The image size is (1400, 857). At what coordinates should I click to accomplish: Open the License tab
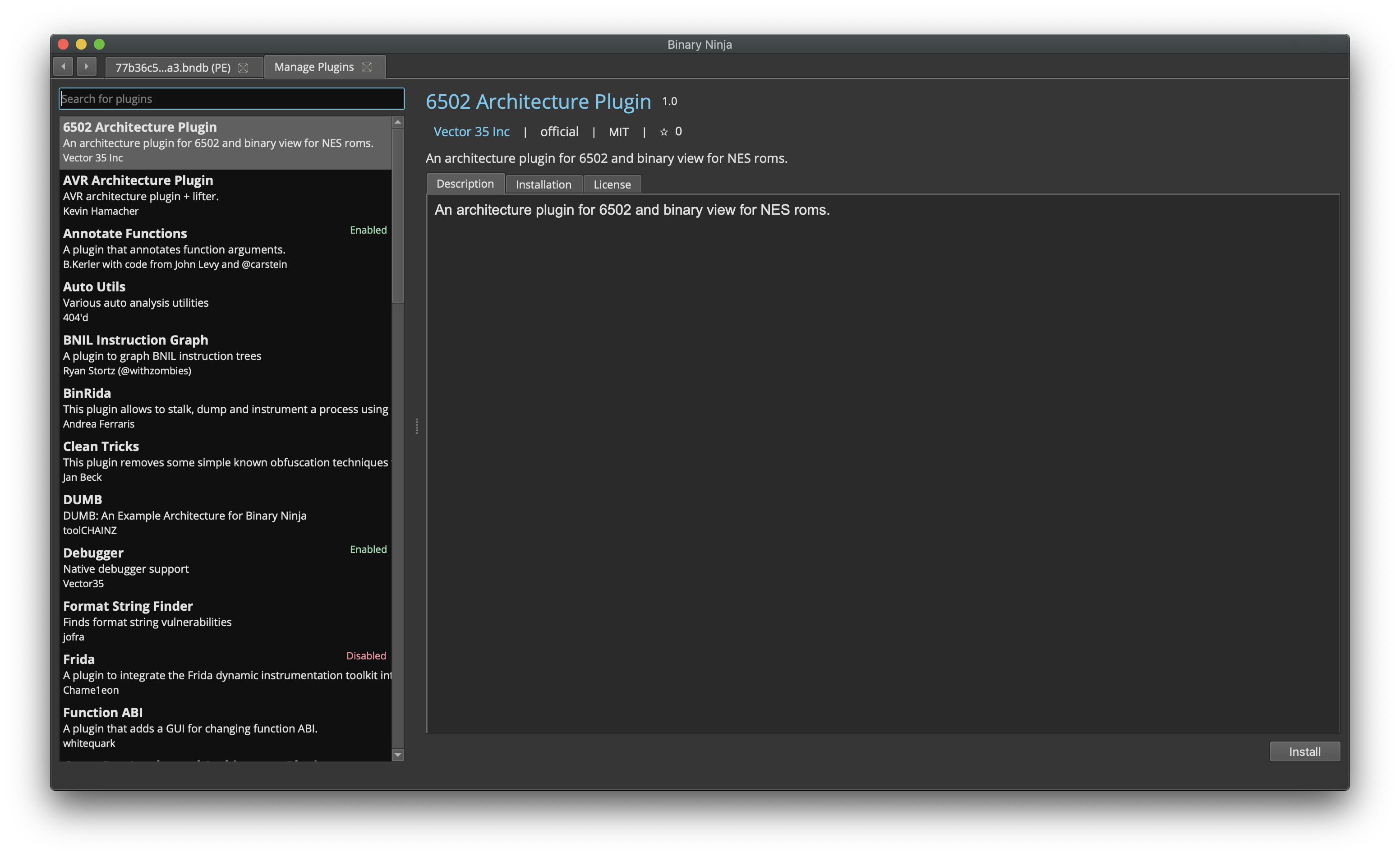point(612,184)
